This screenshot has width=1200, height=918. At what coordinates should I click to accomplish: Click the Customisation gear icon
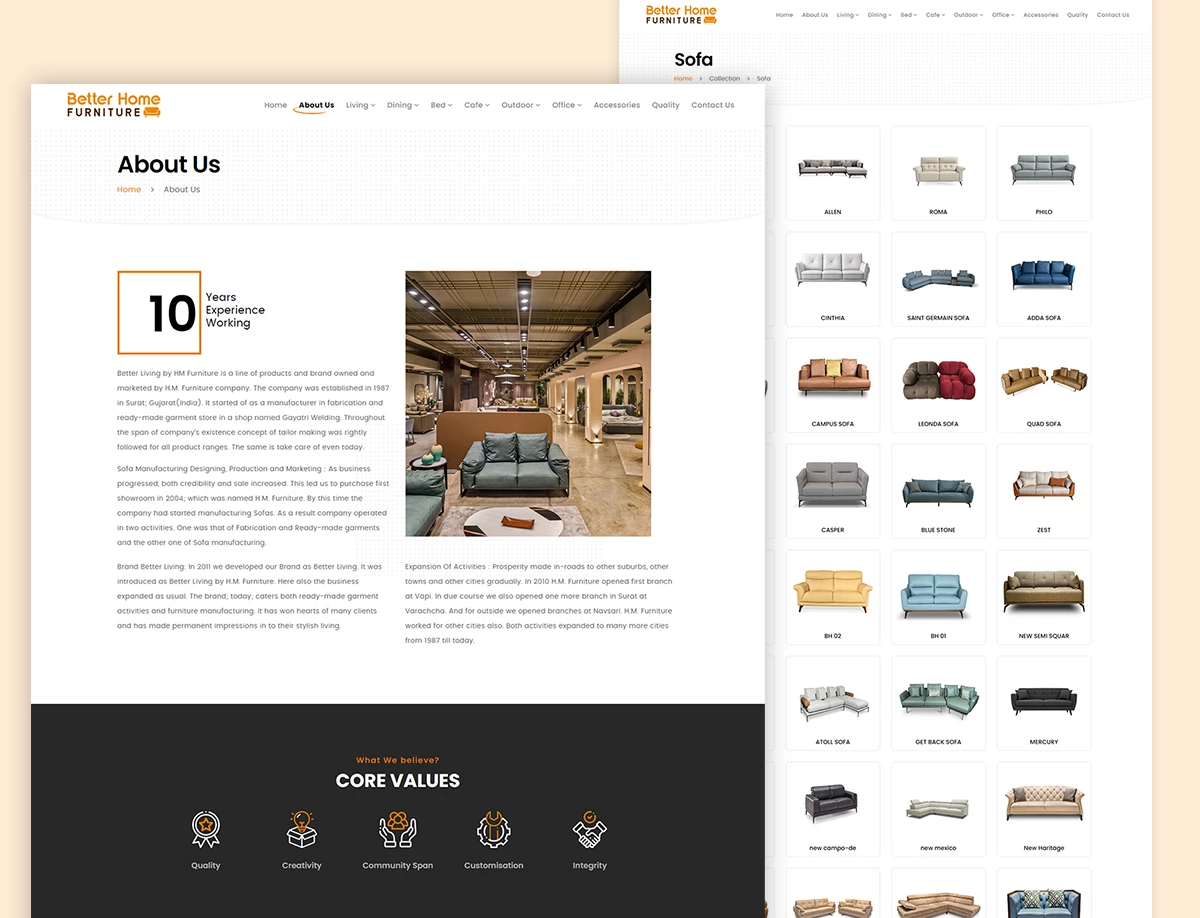click(493, 830)
